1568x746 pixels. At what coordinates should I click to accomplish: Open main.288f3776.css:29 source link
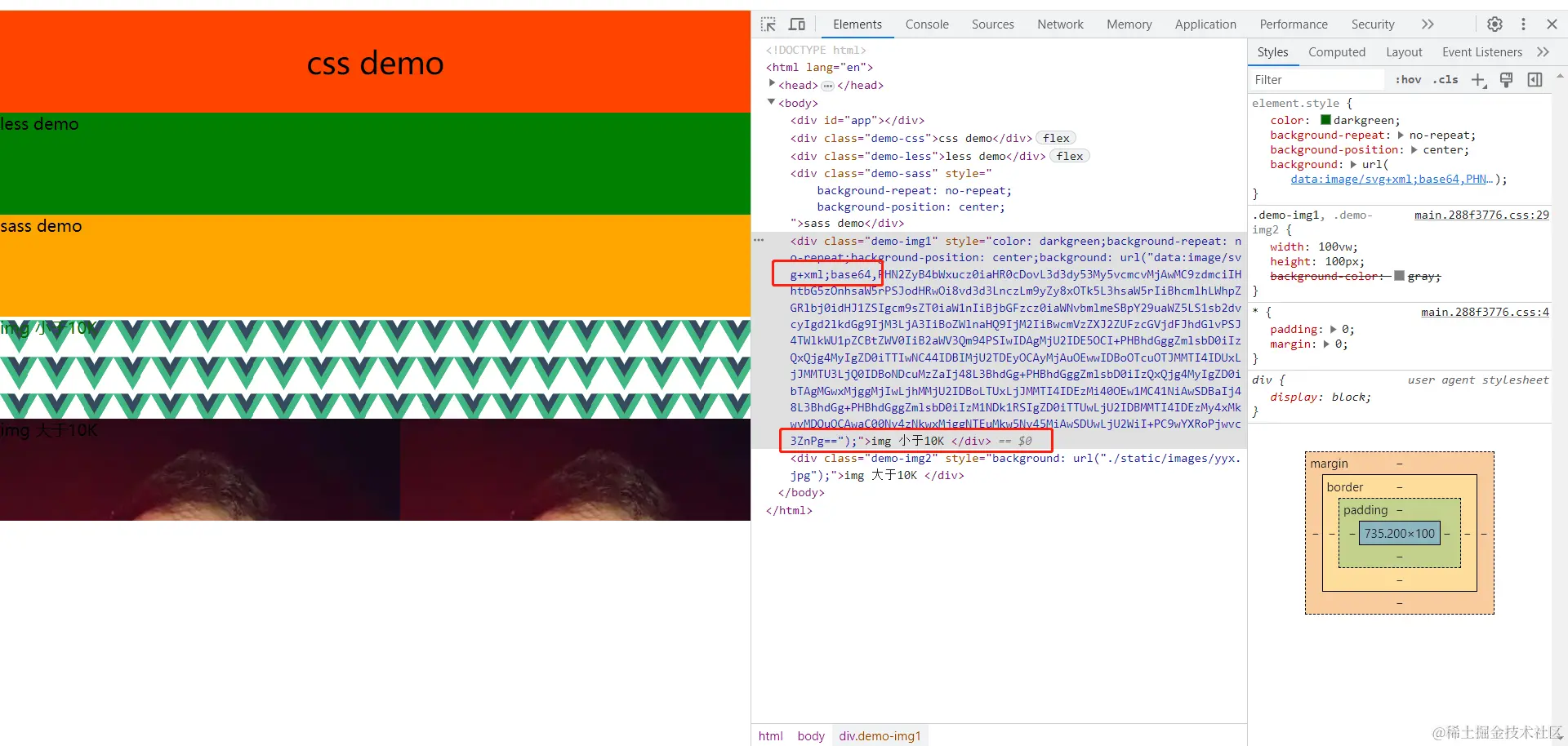coord(1481,215)
